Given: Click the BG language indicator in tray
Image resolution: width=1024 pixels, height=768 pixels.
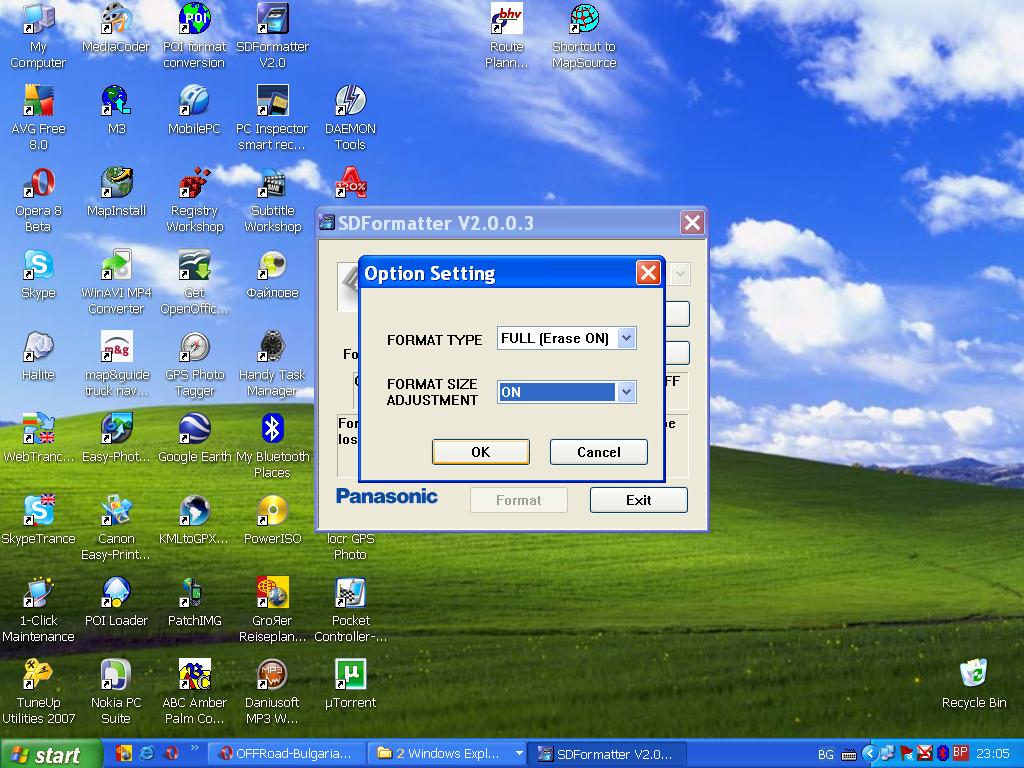Looking at the screenshot, I should 826,754.
